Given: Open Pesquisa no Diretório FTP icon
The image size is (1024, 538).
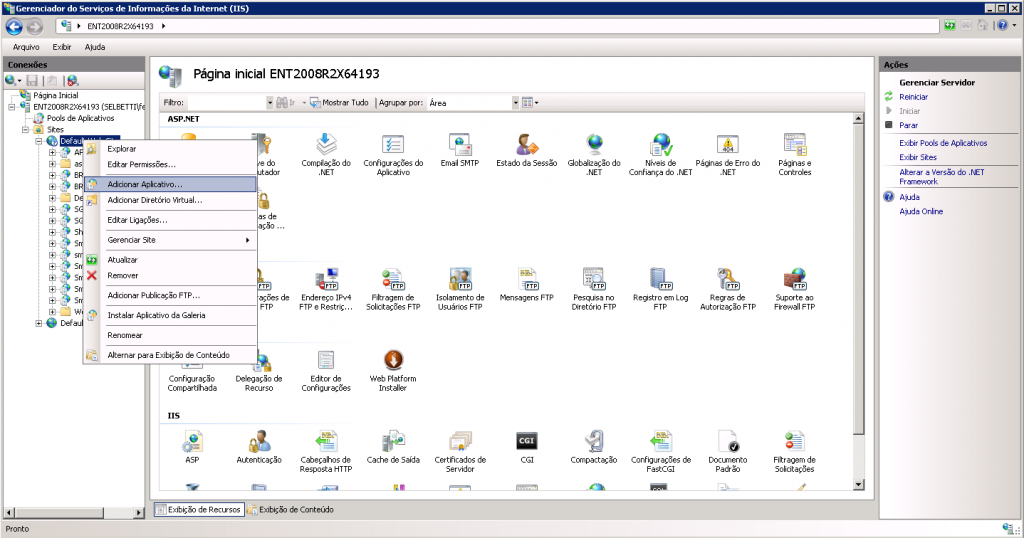Looking at the screenshot, I should coord(594,289).
